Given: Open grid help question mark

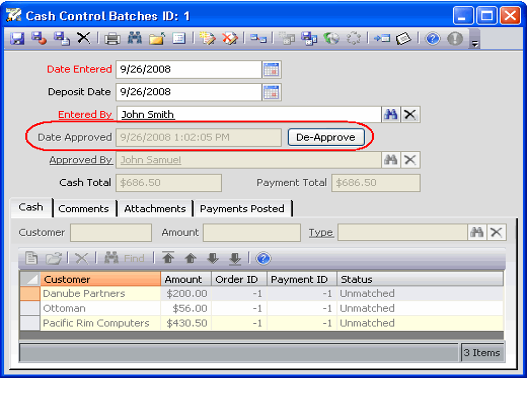Looking at the screenshot, I should pyautogui.click(x=263, y=259).
